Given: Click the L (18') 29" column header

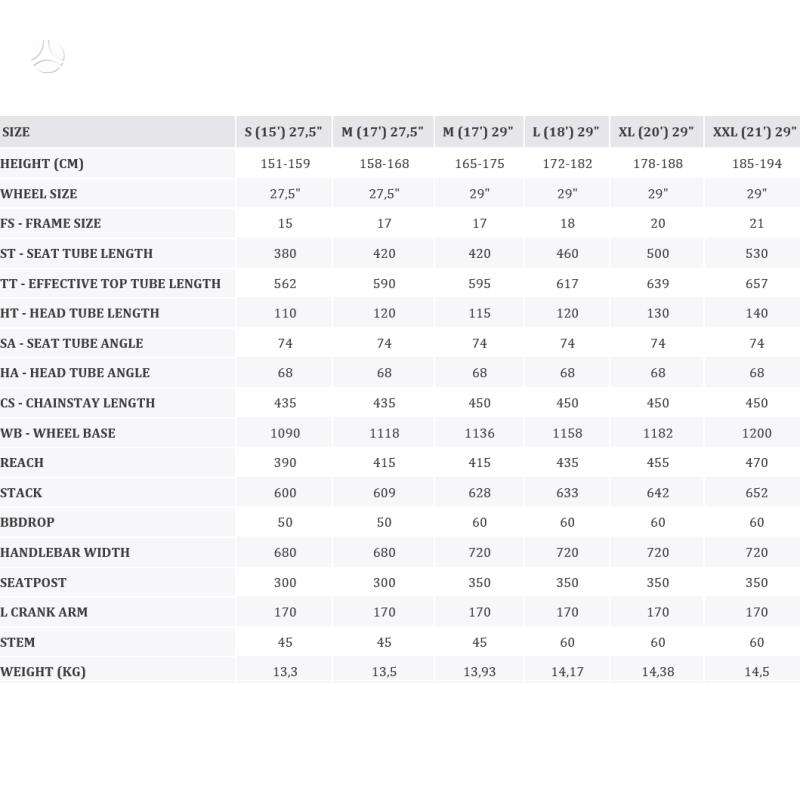Looking at the screenshot, I should click(566, 132).
